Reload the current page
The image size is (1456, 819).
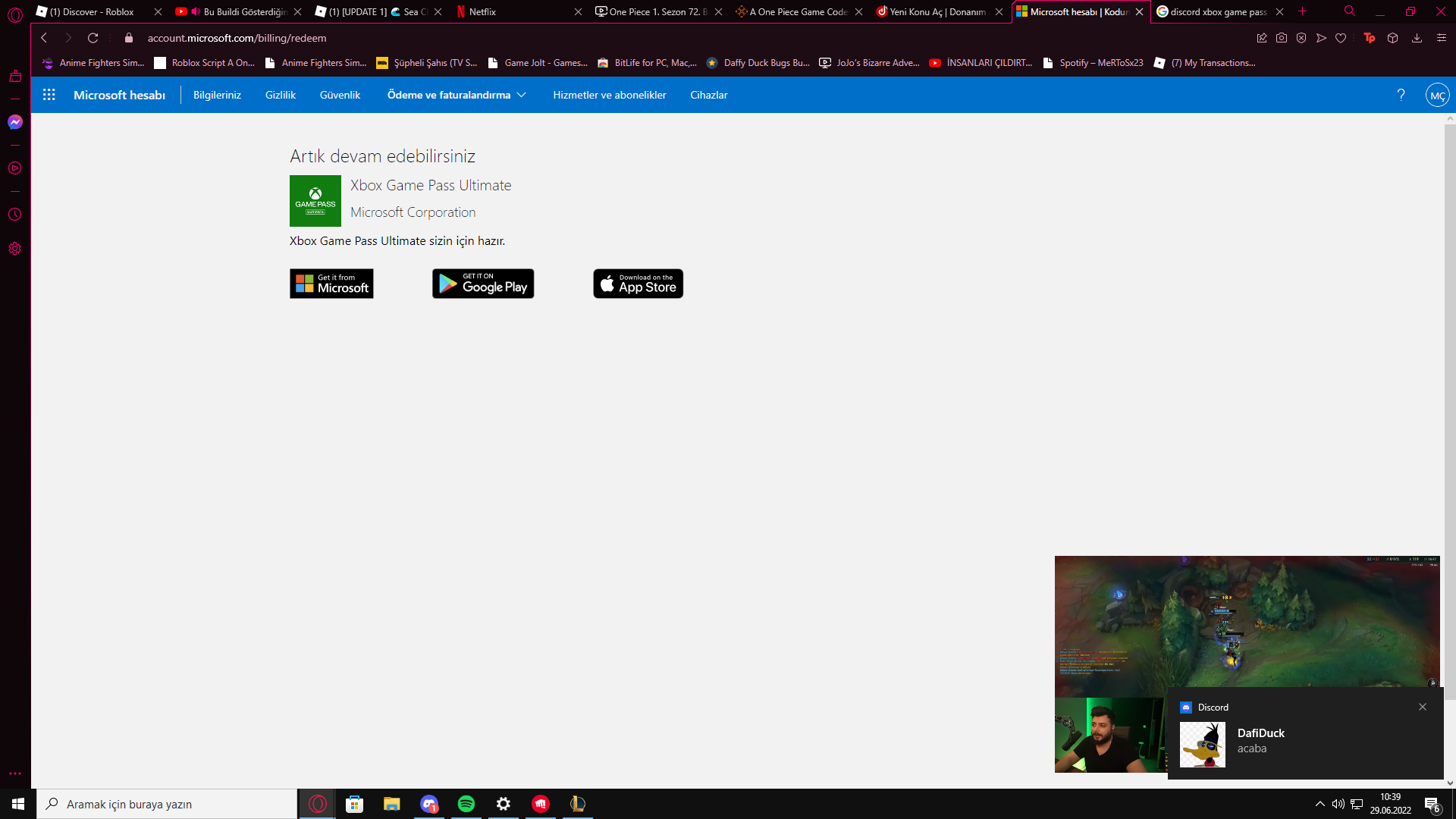pos(93,38)
